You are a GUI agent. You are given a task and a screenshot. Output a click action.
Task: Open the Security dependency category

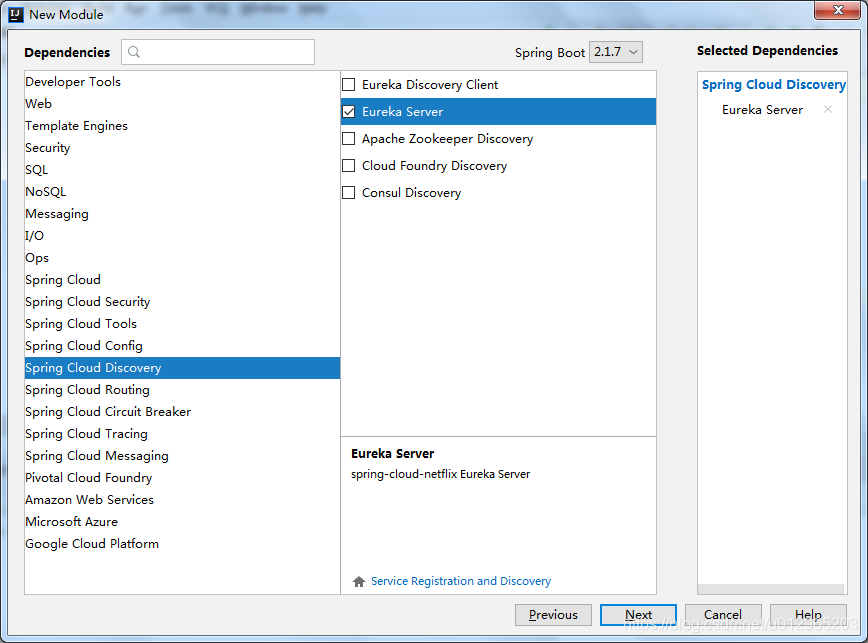point(182,148)
